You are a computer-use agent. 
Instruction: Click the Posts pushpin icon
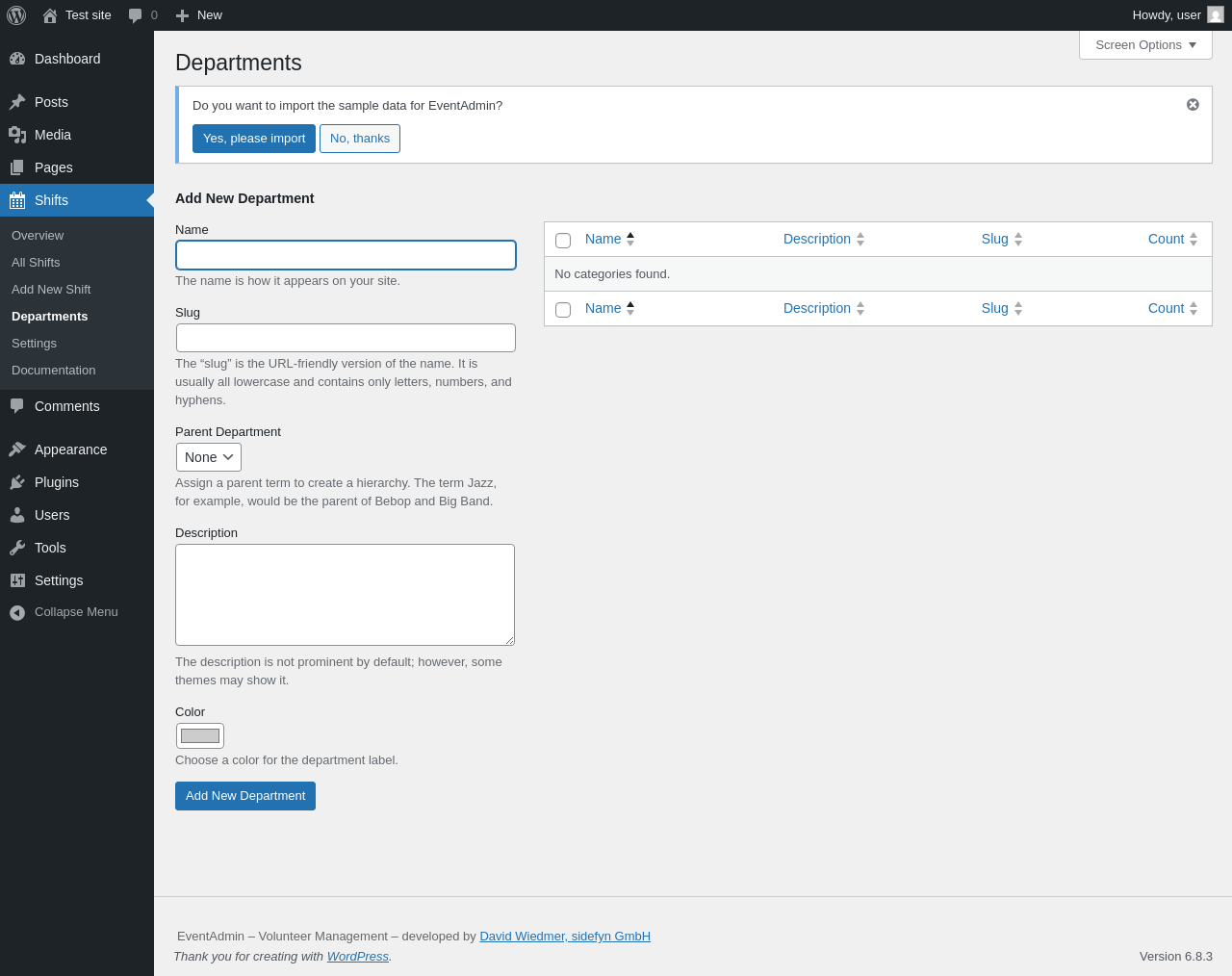[17, 102]
